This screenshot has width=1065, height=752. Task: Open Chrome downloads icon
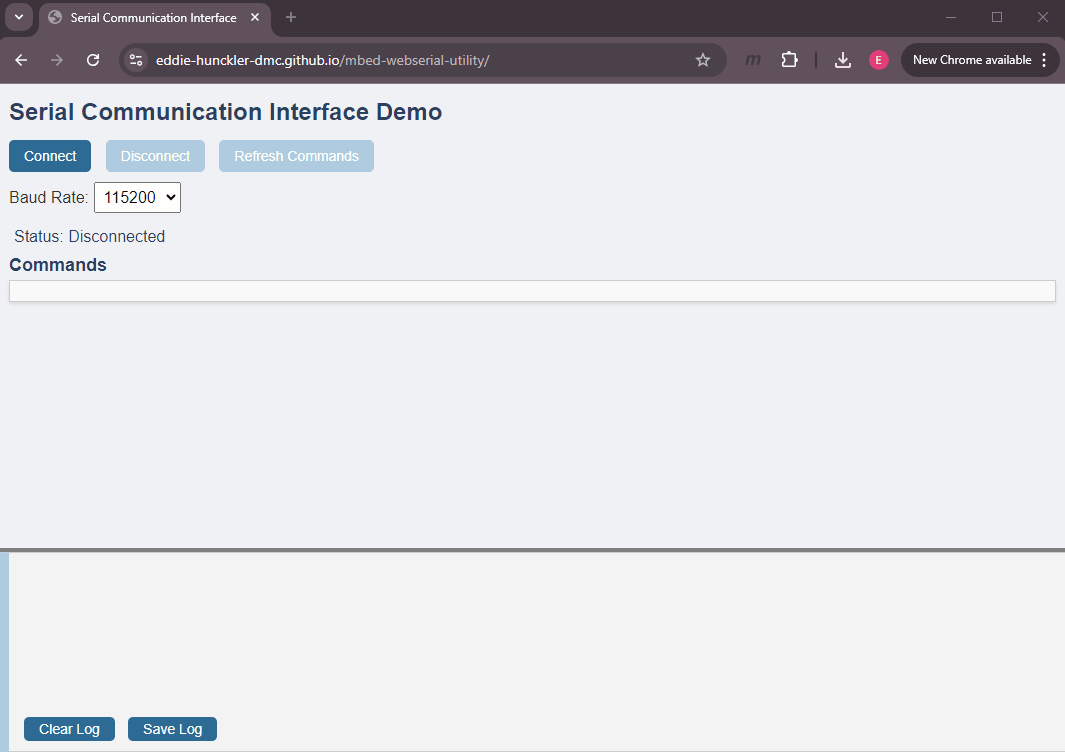843,60
